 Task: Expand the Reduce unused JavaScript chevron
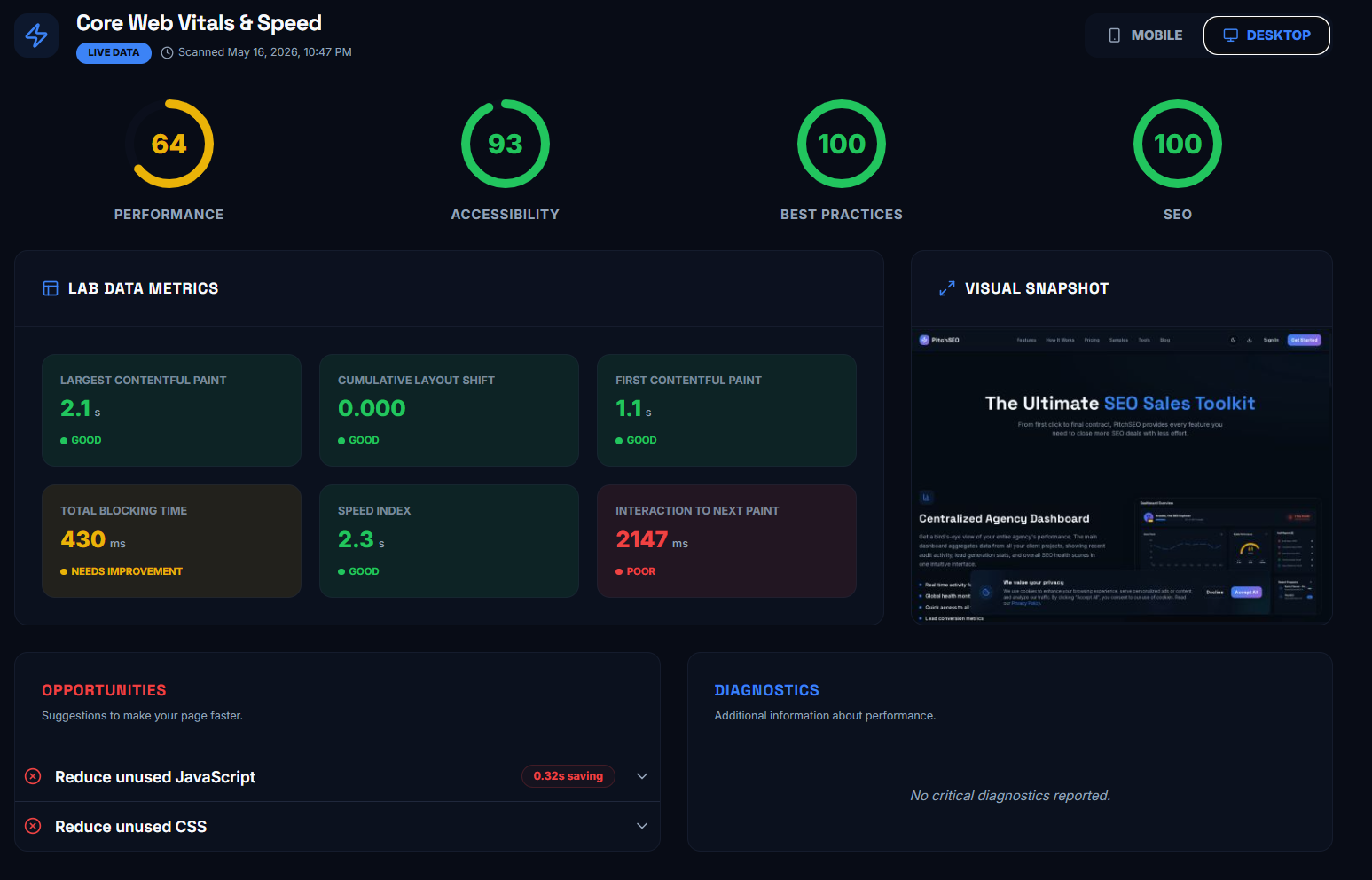click(x=642, y=776)
